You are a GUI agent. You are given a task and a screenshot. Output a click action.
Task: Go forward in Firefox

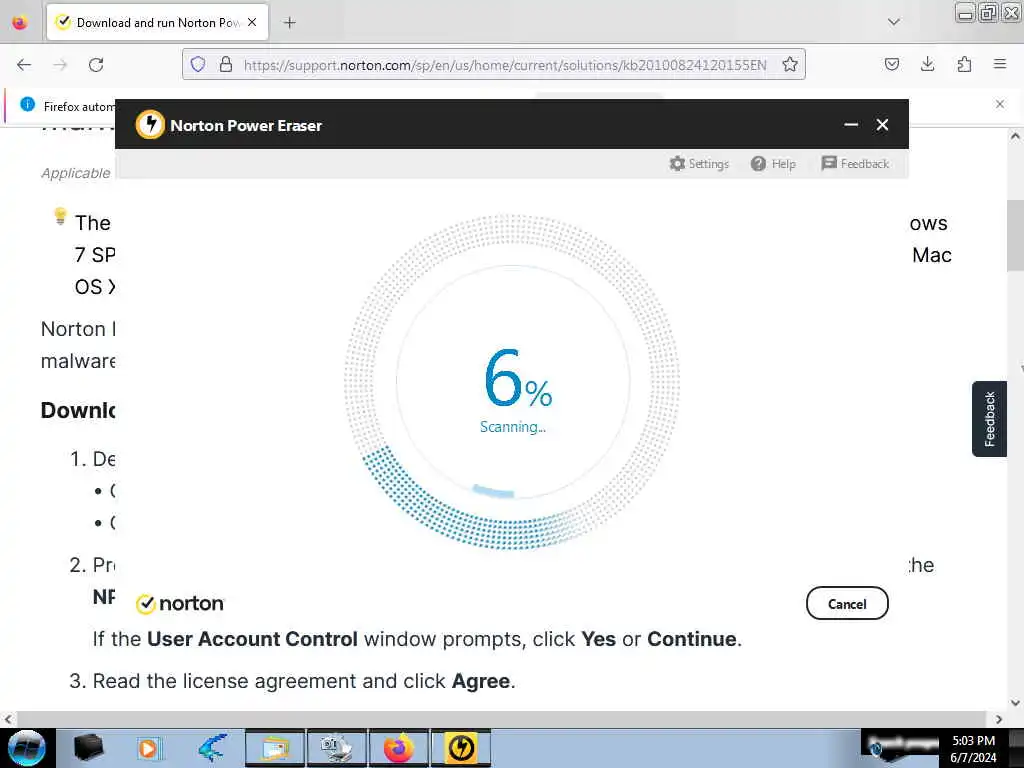tap(60, 65)
